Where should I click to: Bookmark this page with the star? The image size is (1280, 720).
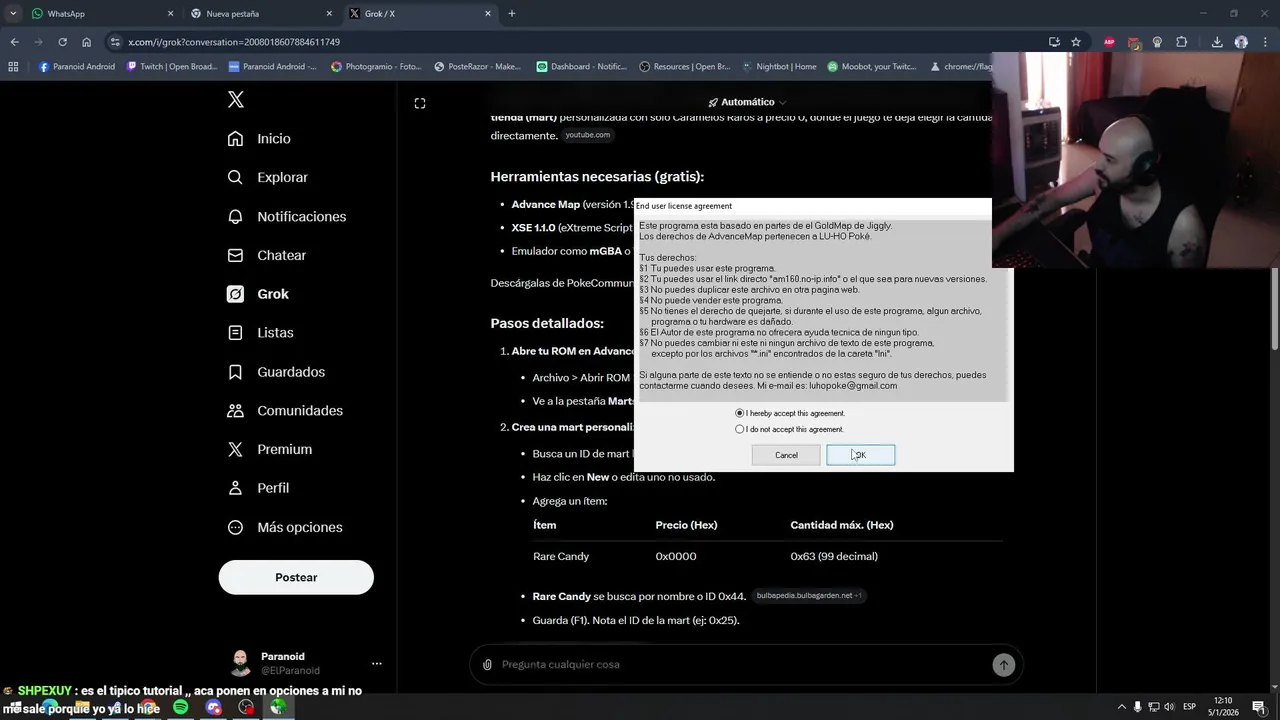pyautogui.click(x=1076, y=42)
